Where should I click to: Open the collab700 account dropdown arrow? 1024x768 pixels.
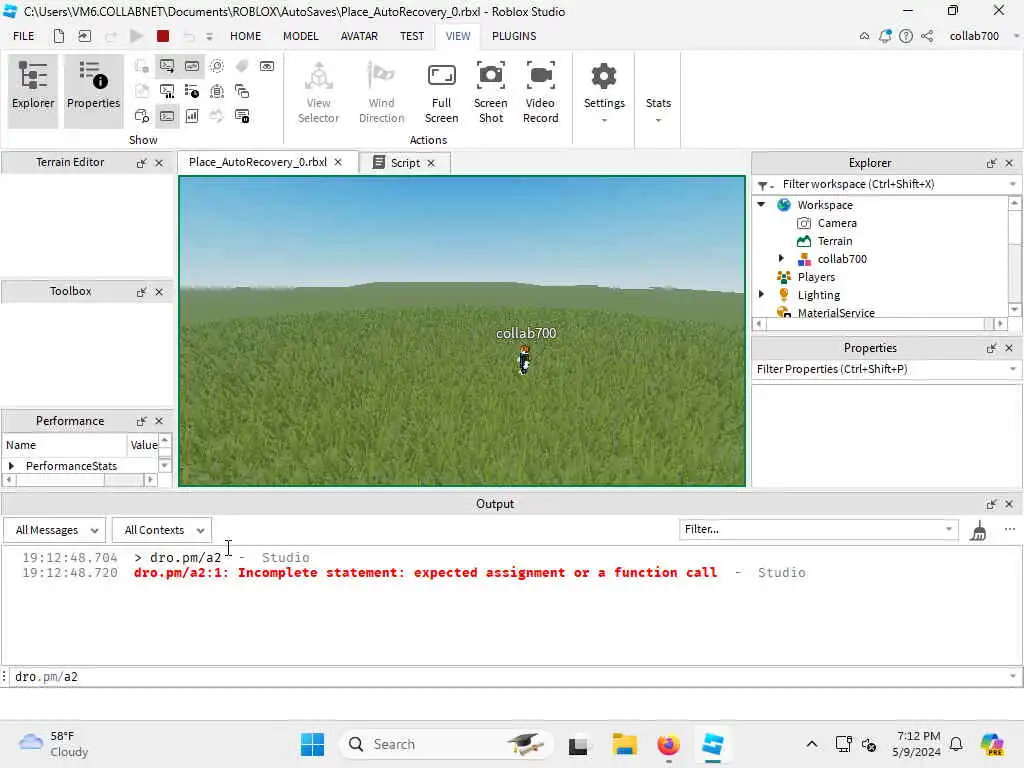pyautogui.click(x=1016, y=36)
